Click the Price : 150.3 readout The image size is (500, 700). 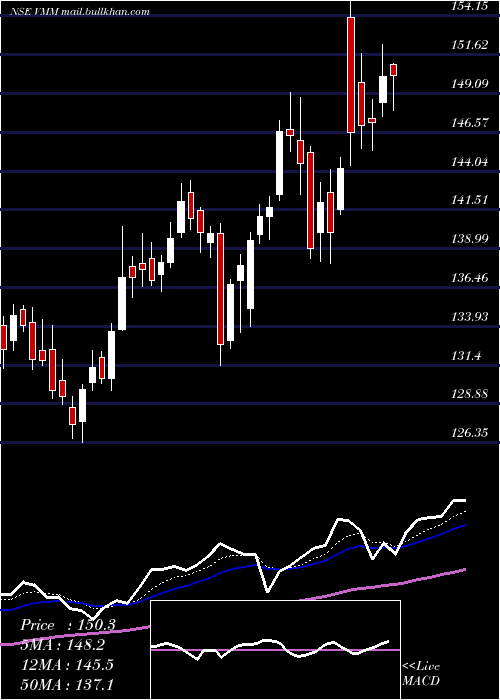(x=68, y=625)
